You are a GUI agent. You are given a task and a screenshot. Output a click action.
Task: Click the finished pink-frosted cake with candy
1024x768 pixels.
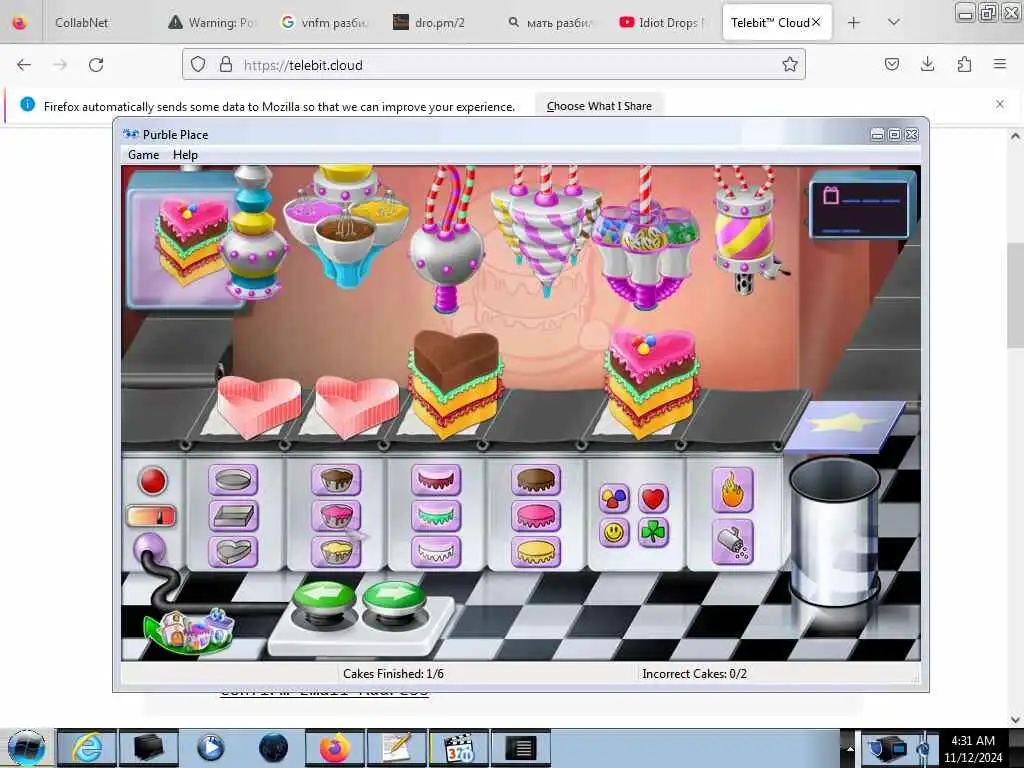[651, 383]
